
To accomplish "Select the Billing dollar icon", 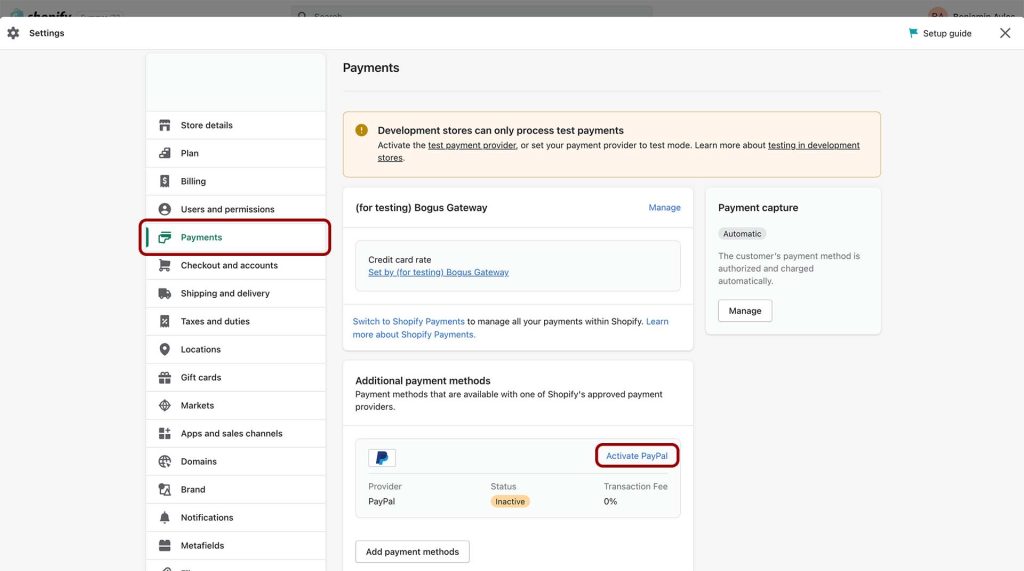I will coord(165,181).
